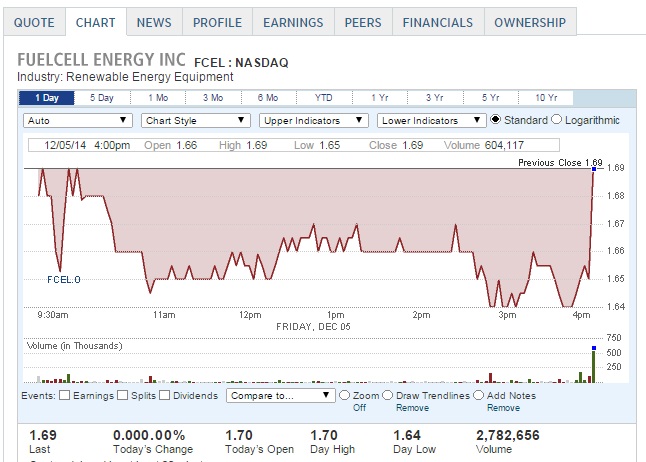Click the FCEL : NASDAQ ticker text
This screenshot has width=646, height=462.
click(x=241, y=63)
